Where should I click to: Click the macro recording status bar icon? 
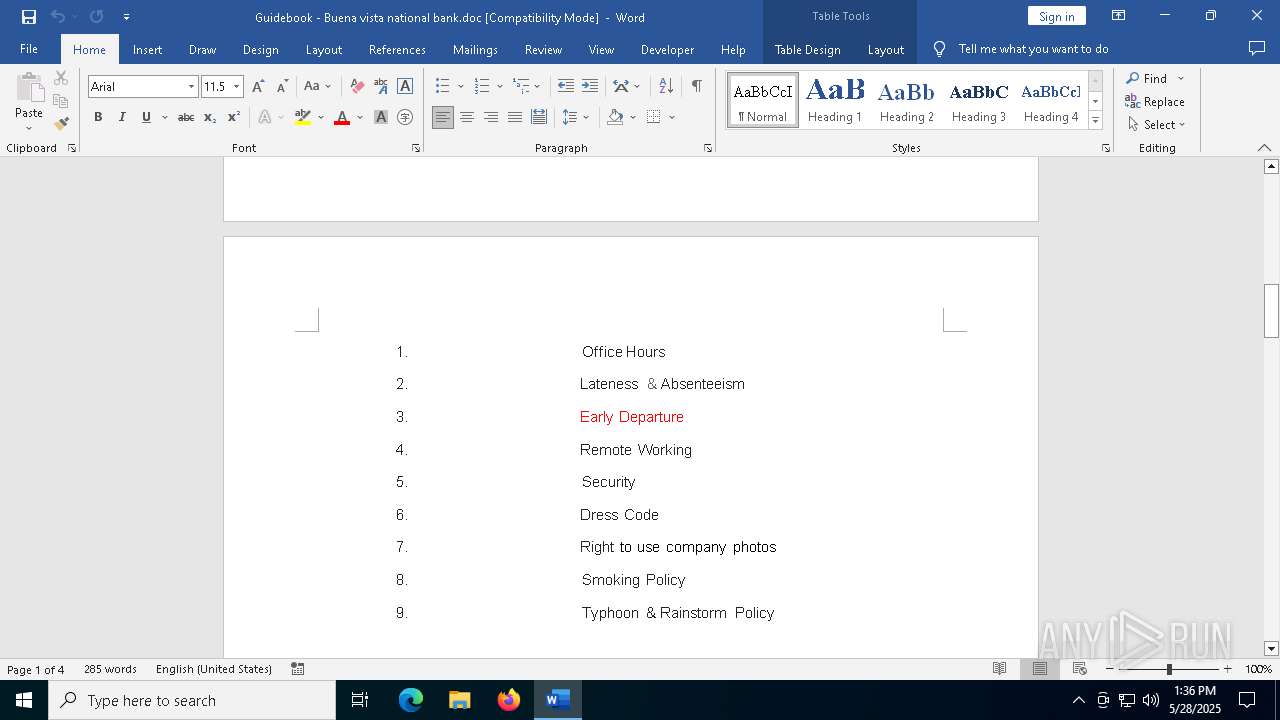point(298,669)
